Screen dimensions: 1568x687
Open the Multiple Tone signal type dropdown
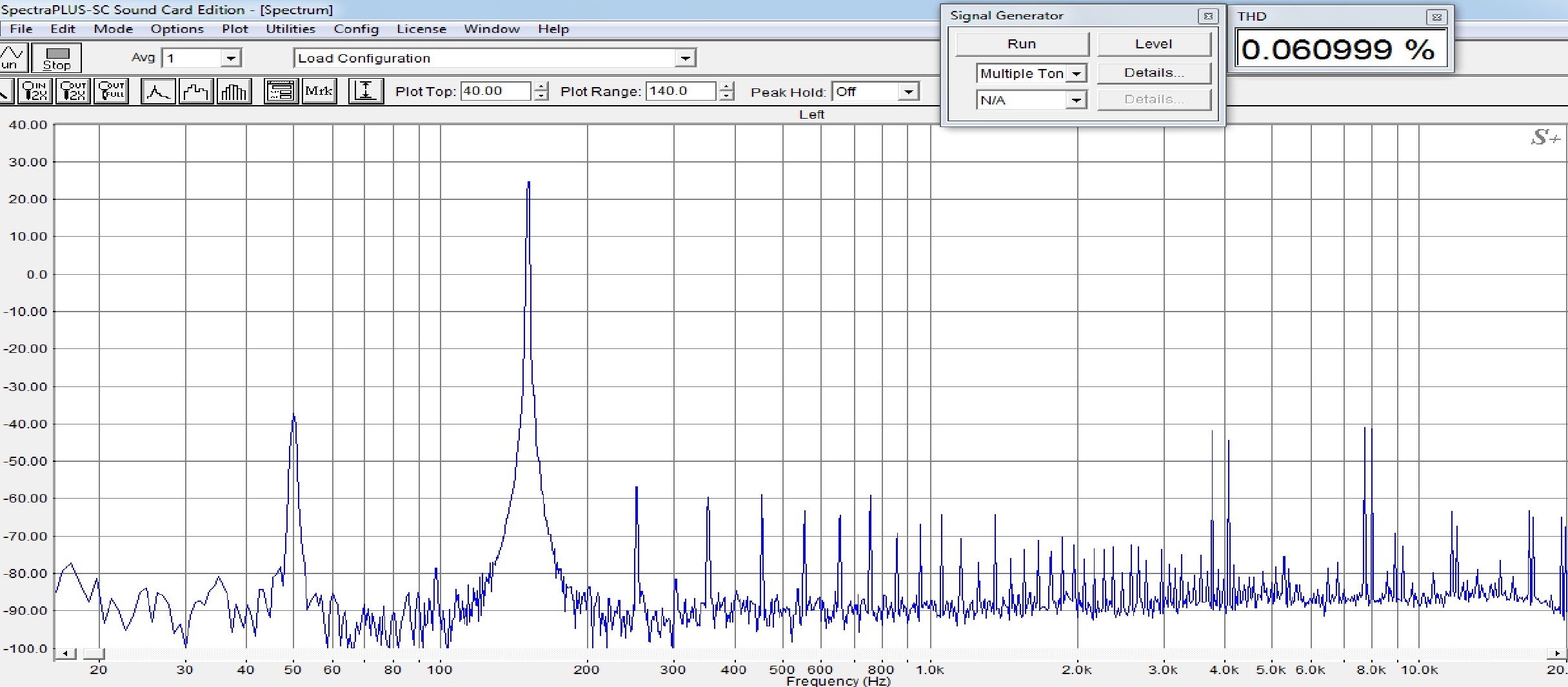click(x=1076, y=74)
